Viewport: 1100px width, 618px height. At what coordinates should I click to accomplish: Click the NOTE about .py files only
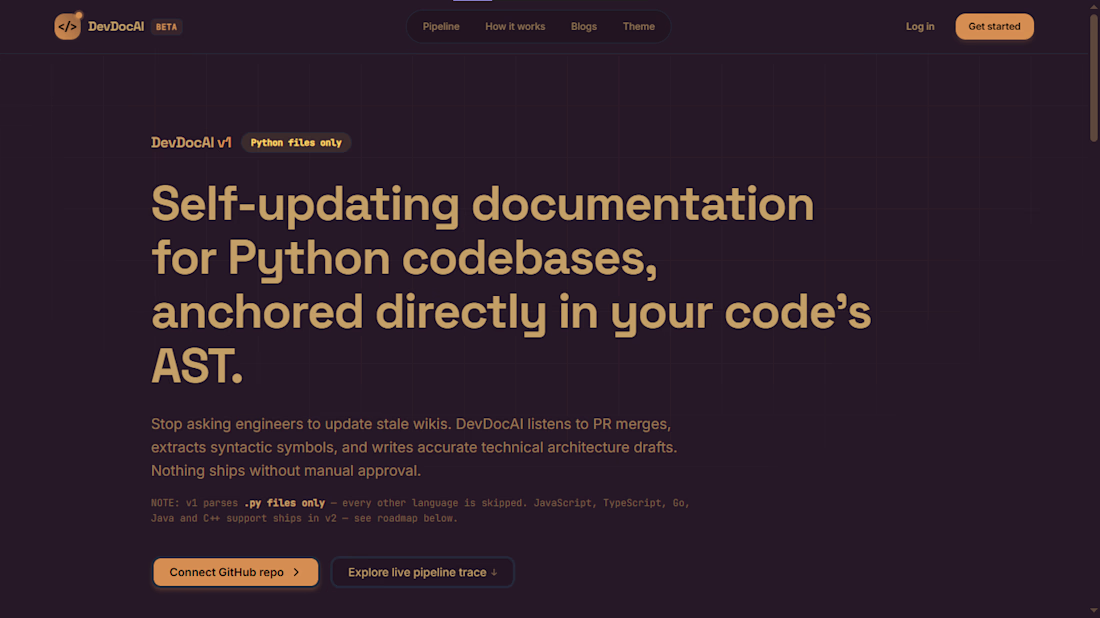coord(420,511)
